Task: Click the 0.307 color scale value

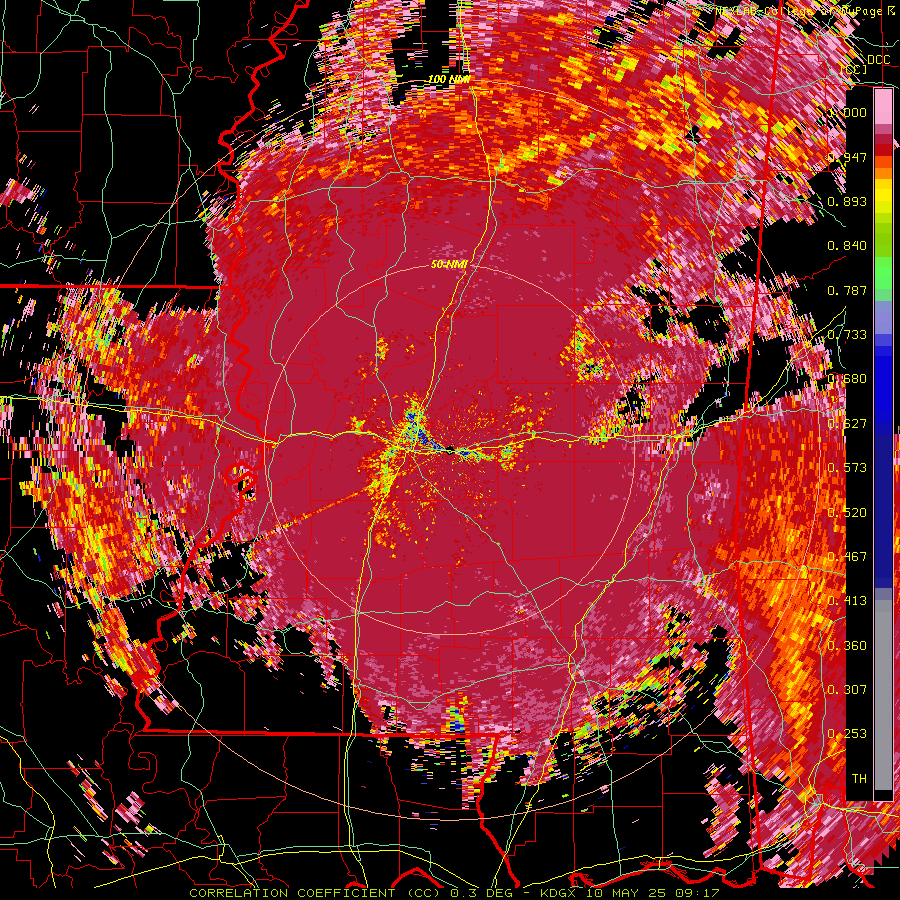Action: [847, 690]
